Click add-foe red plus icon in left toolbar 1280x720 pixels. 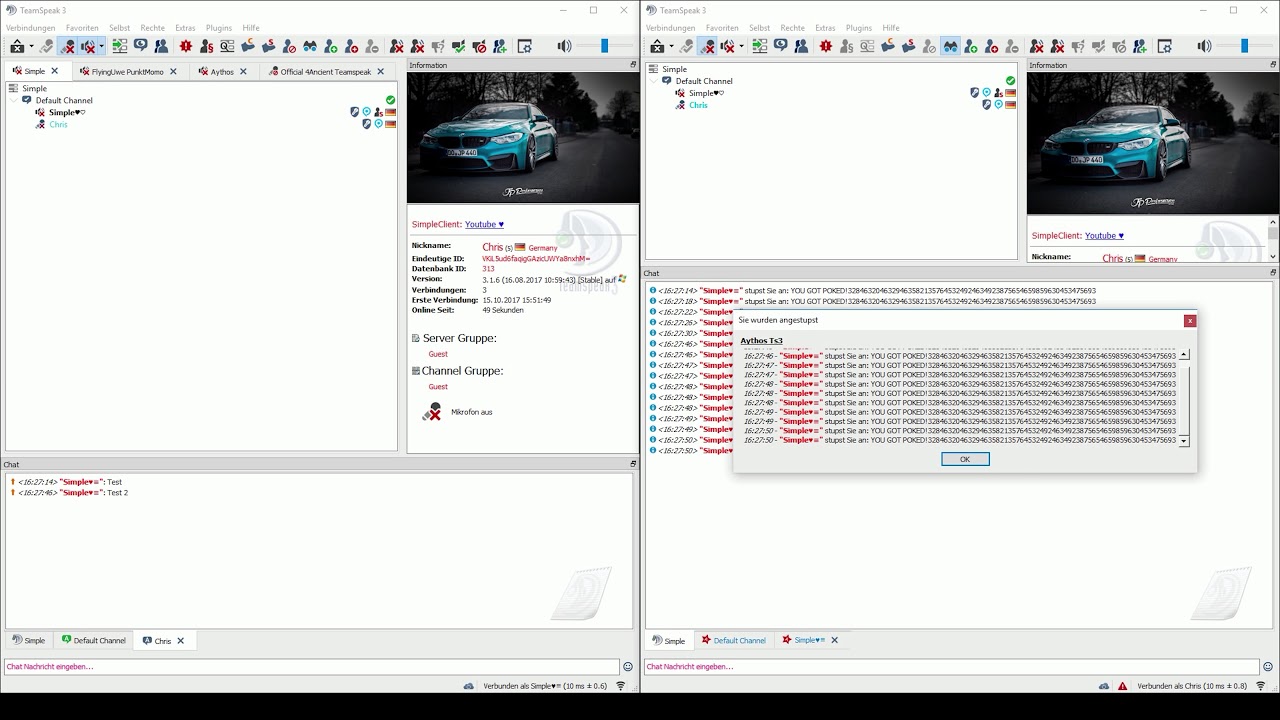tap(351, 46)
